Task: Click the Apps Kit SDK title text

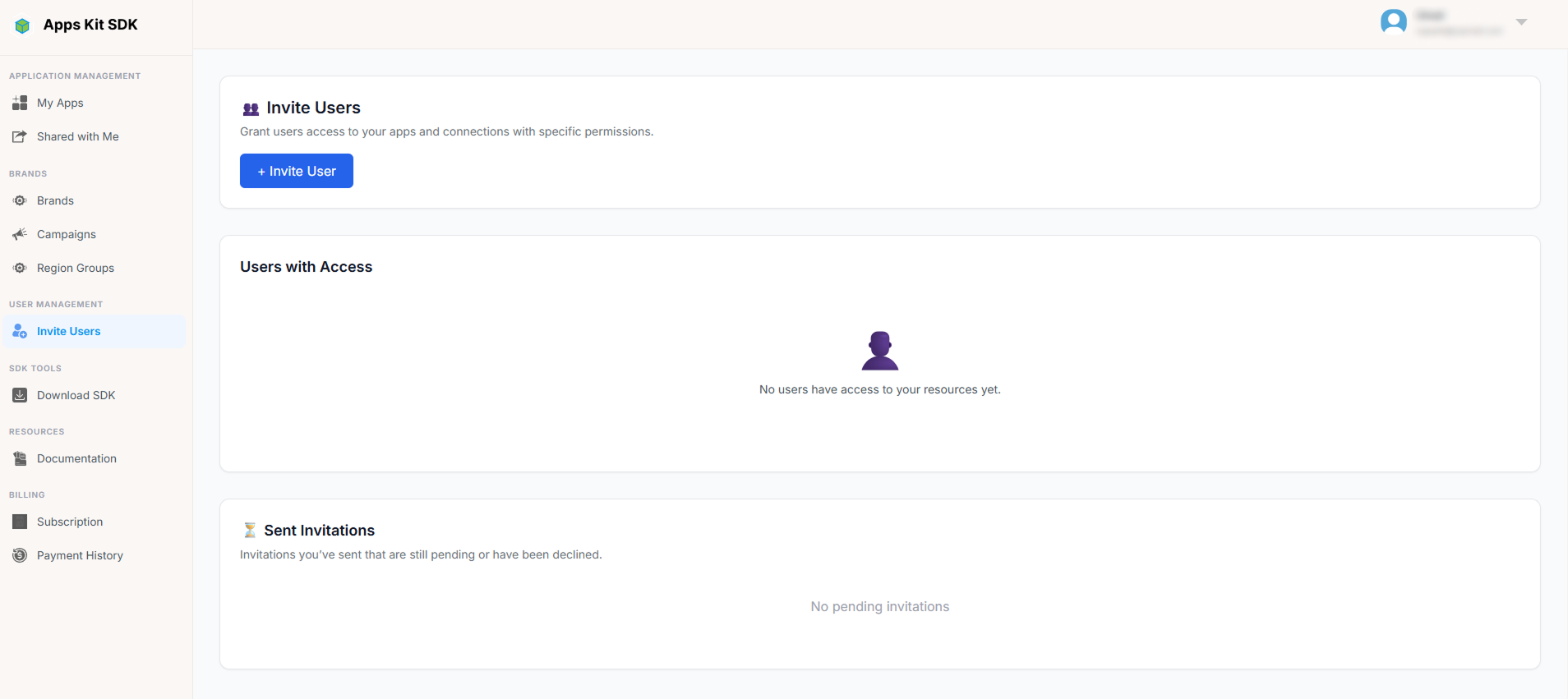Action: tap(90, 25)
